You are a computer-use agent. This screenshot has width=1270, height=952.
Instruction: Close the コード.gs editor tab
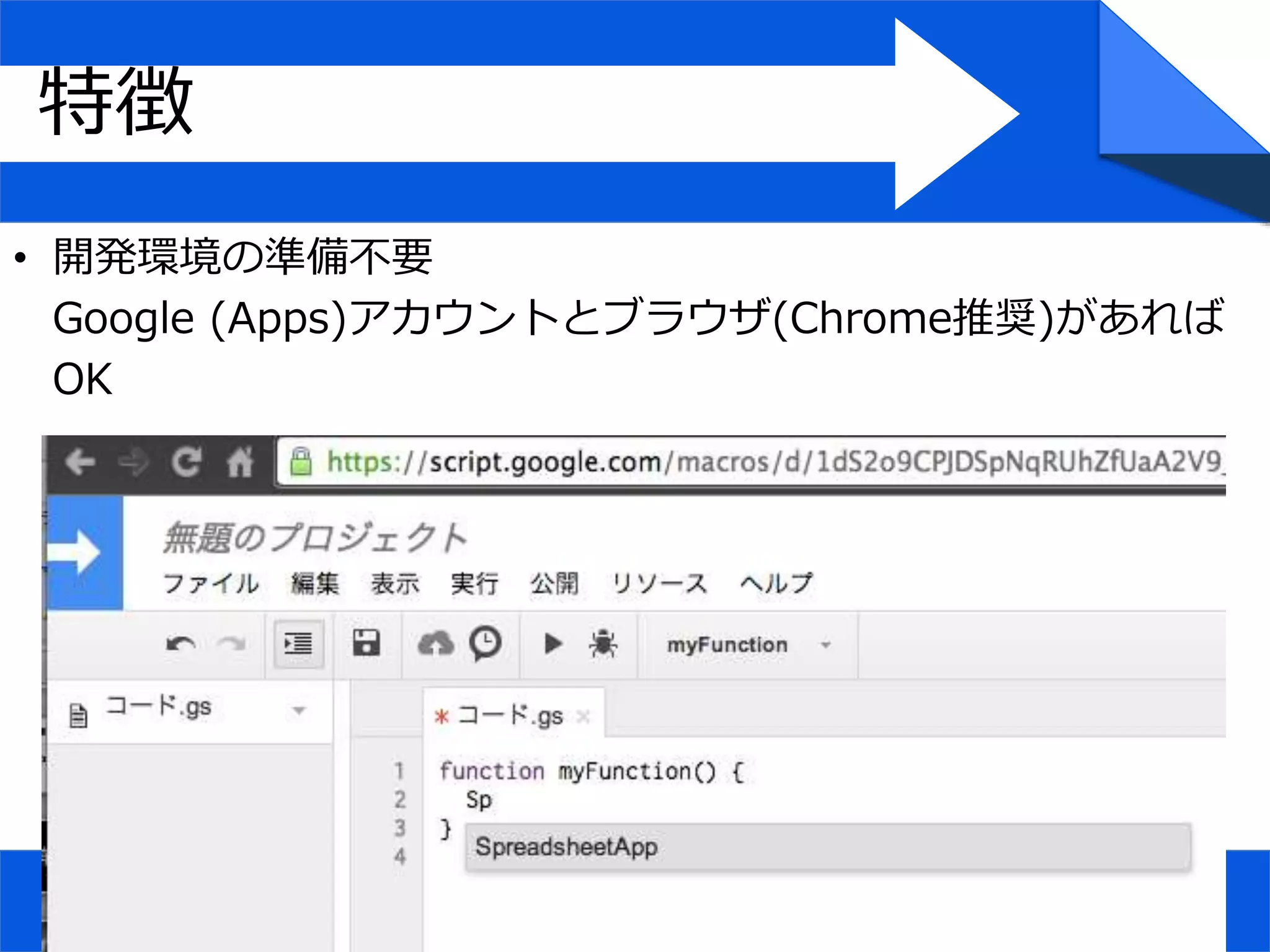pos(582,717)
